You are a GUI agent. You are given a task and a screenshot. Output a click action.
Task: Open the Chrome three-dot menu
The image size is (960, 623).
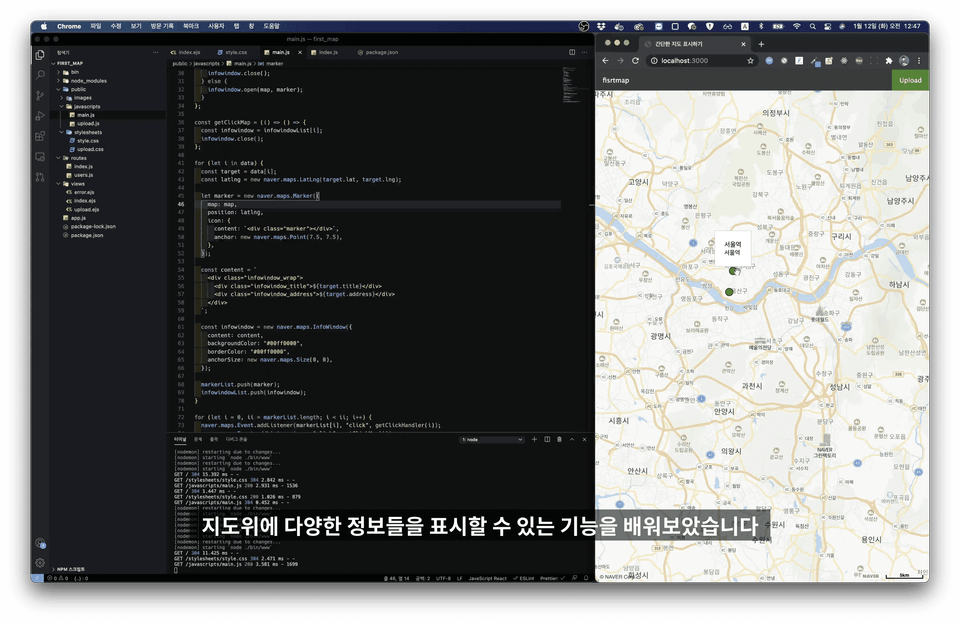click(919, 61)
